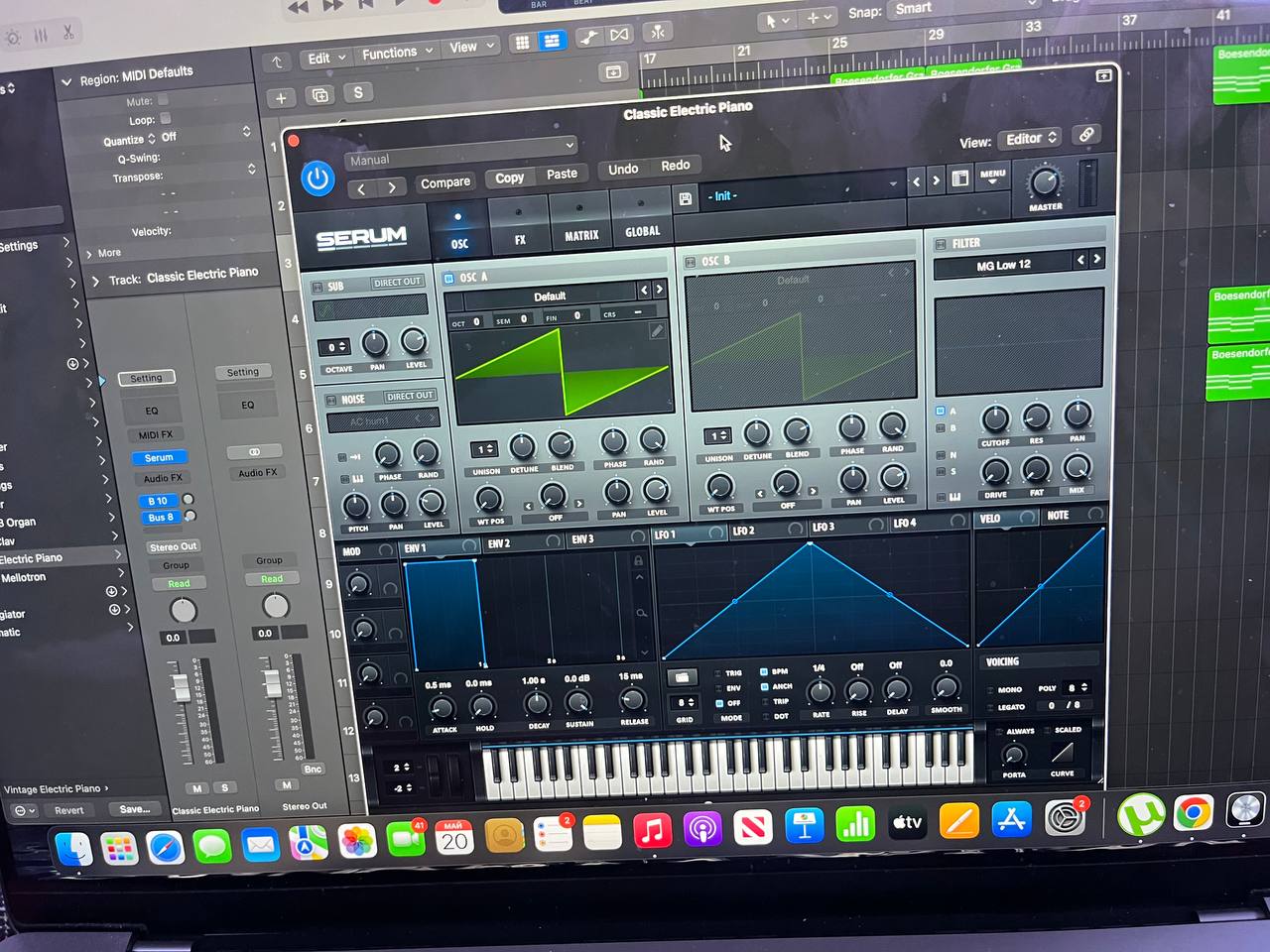Switch to list view icon in Logic

(x=551, y=41)
